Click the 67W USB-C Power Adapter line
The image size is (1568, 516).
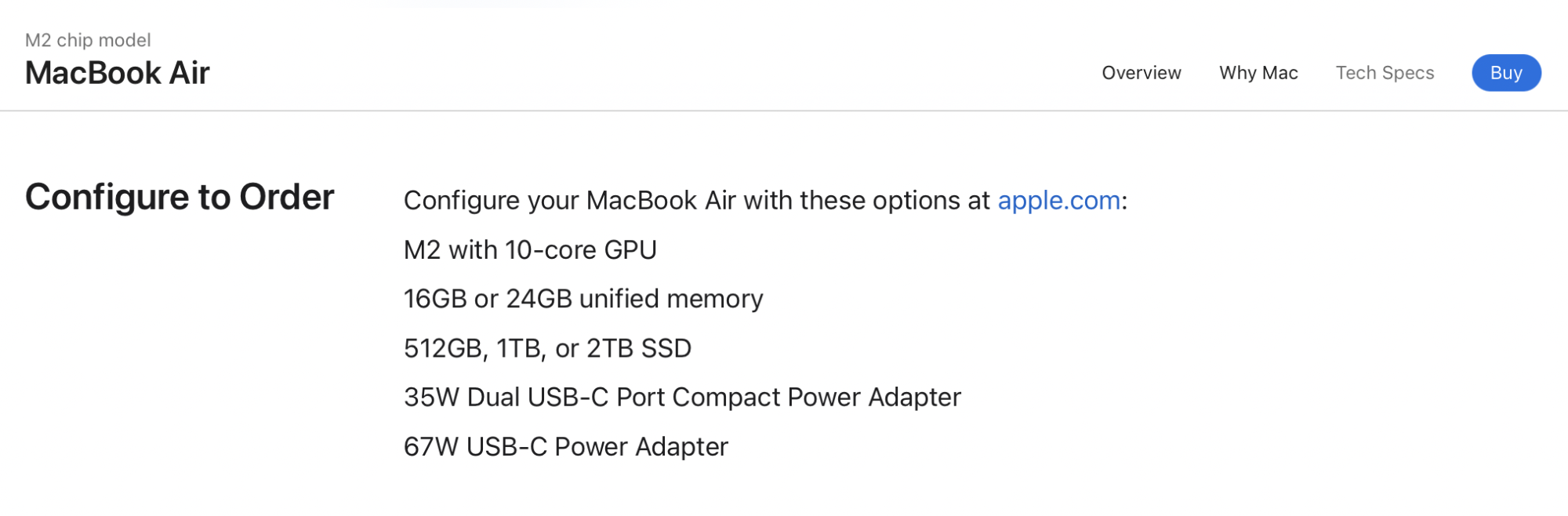coord(565,447)
